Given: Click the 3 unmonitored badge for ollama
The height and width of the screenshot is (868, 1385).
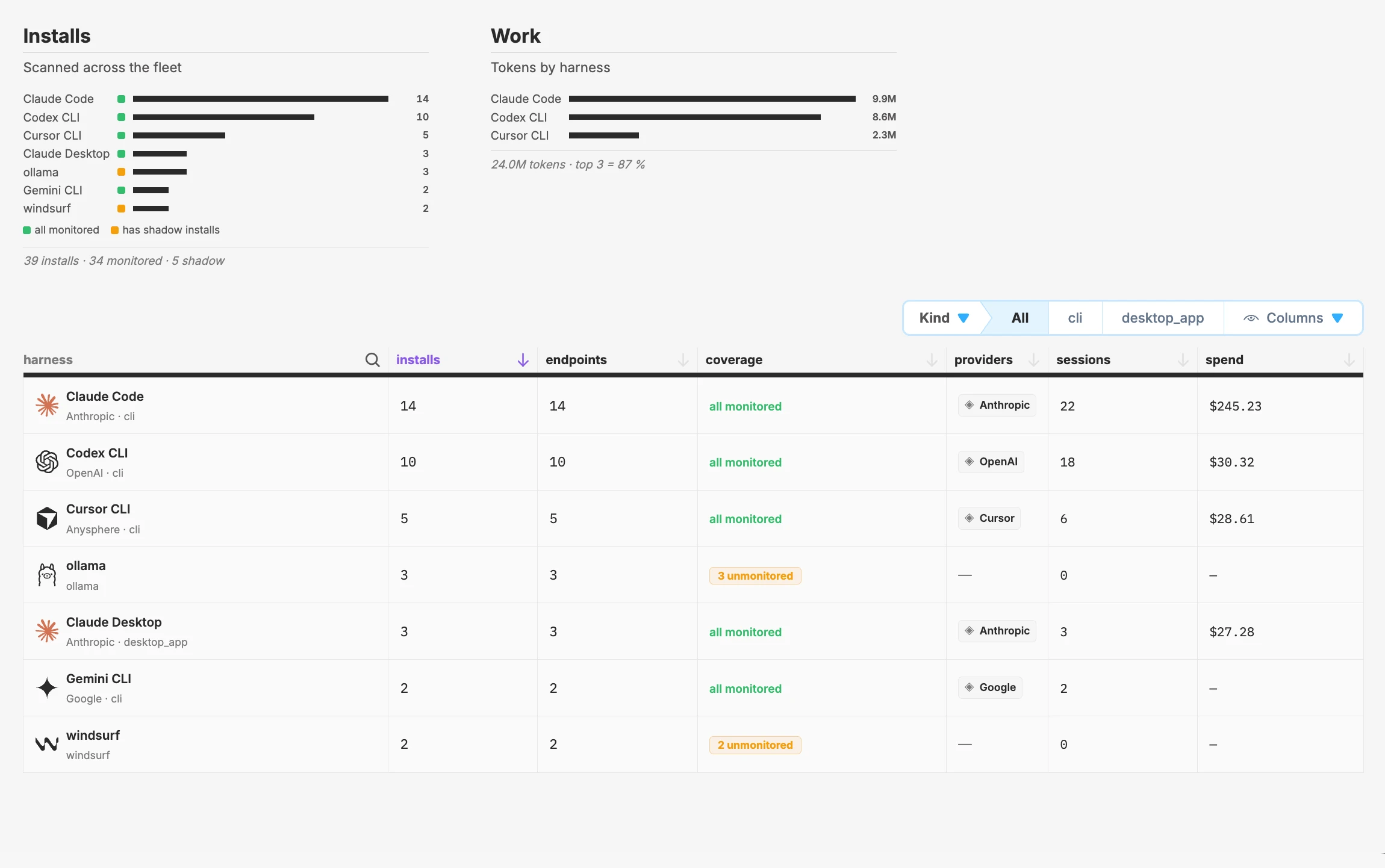Looking at the screenshot, I should [755, 576].
